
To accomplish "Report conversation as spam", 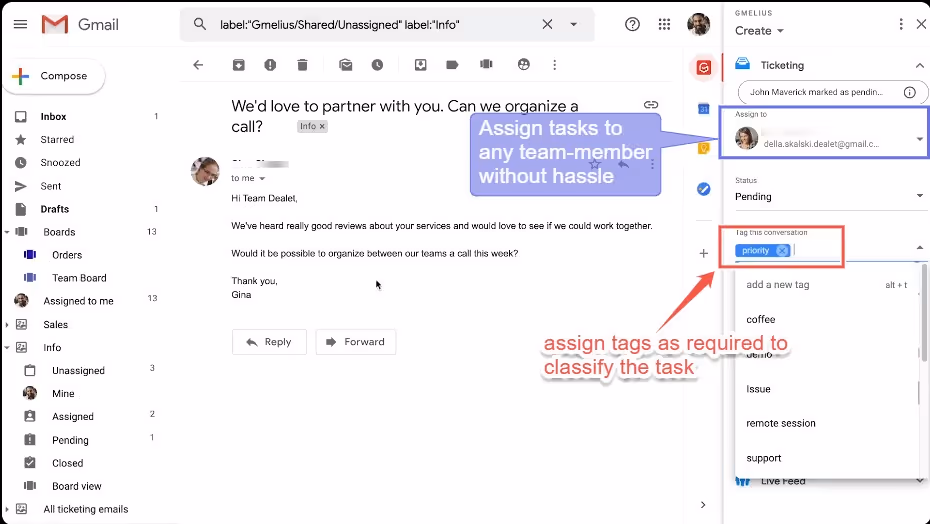I will pos(270,65).
